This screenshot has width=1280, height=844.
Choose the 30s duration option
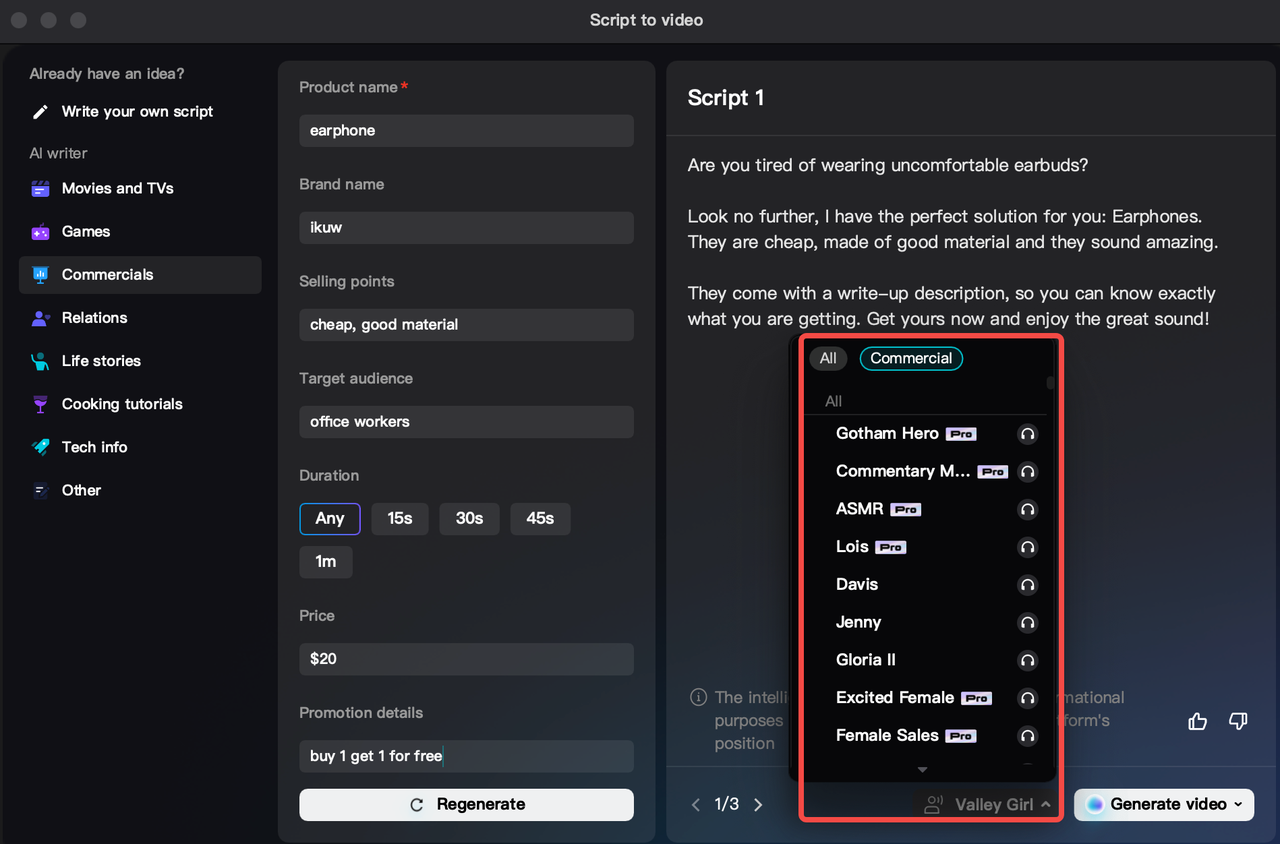click(x=469, y=518)
